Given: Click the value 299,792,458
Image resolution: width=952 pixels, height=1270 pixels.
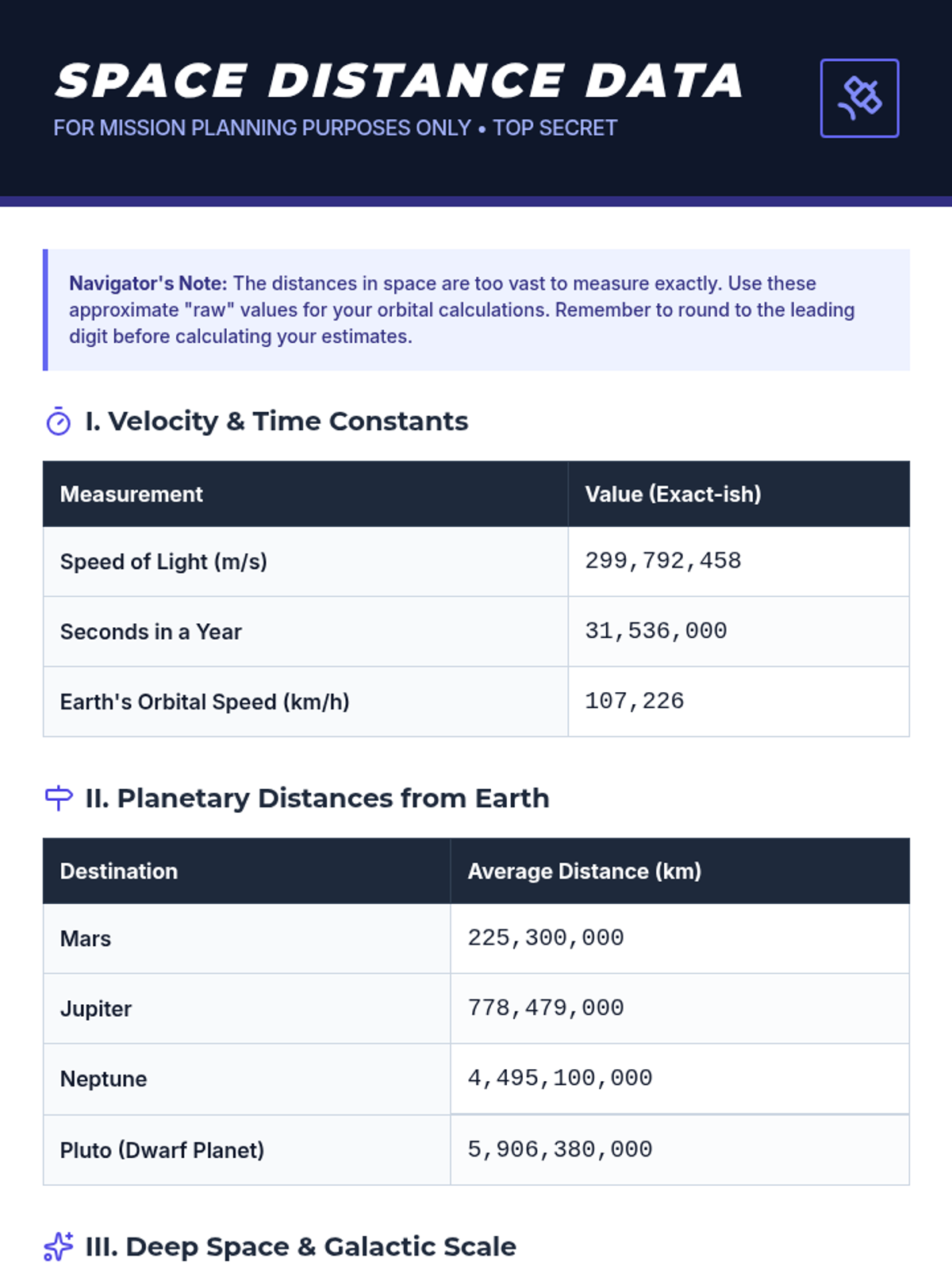Looking at the screenshot, I should (x=662, y=561).
